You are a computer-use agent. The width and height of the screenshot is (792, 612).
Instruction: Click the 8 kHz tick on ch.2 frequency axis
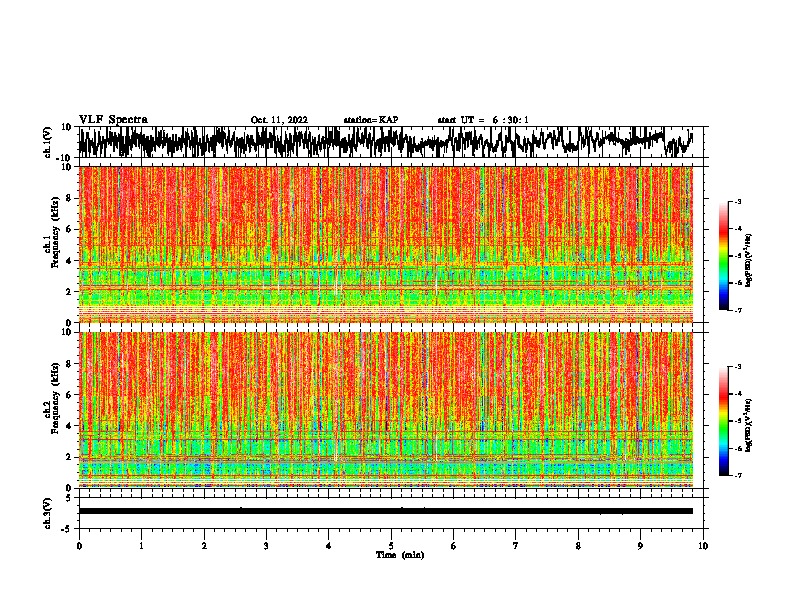(69, 364)
